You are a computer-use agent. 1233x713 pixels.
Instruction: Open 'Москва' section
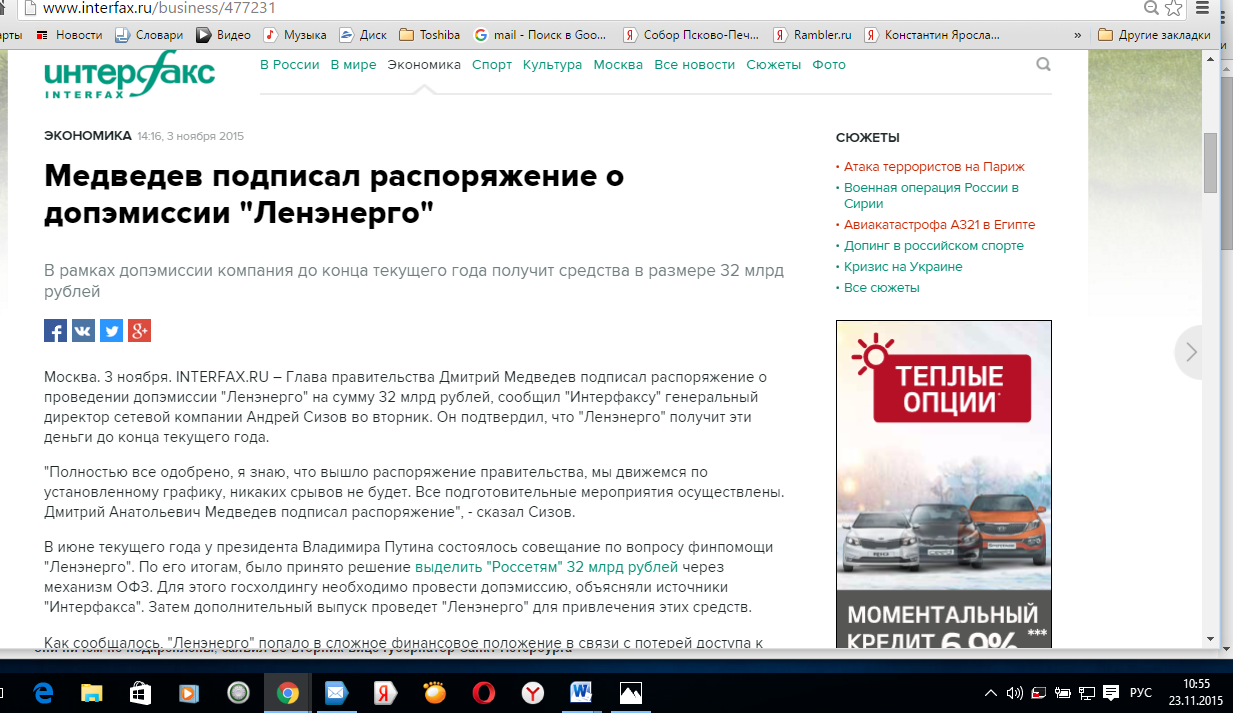[618, 65]
